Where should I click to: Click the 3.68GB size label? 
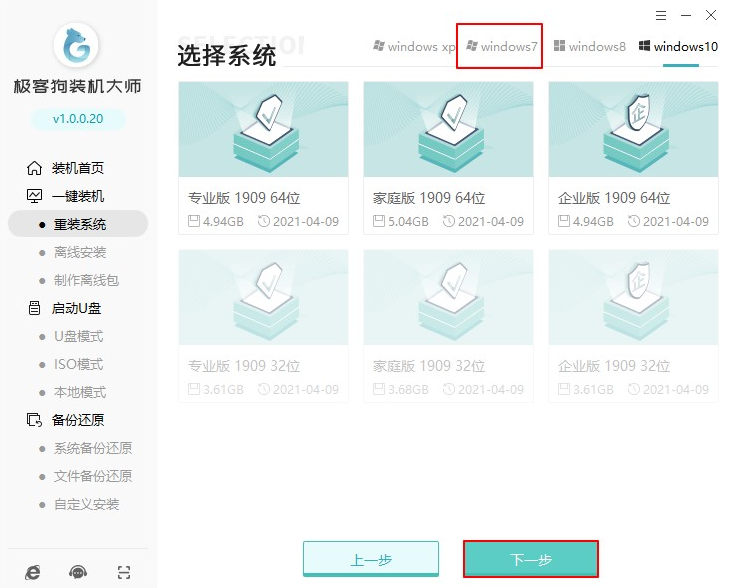coord(408,390)
